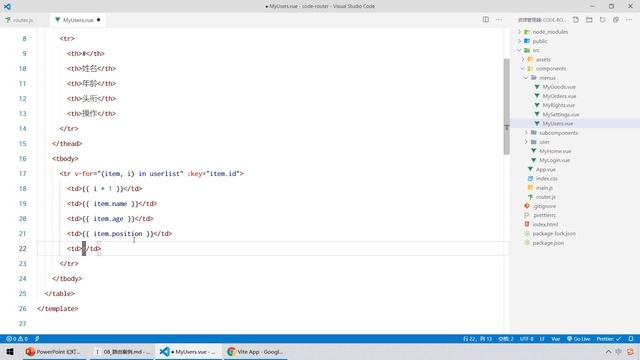Refresh the Explorer file tree

click(602, 20)
